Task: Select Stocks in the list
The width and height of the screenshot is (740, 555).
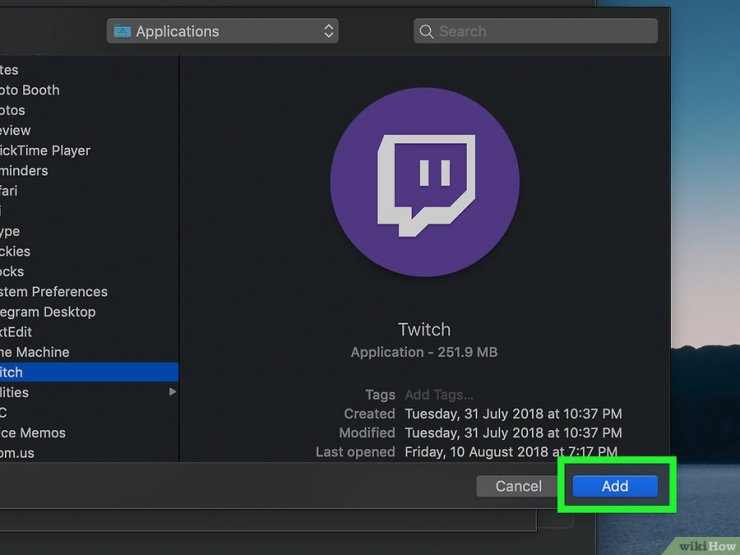Action: pos(89,271)
